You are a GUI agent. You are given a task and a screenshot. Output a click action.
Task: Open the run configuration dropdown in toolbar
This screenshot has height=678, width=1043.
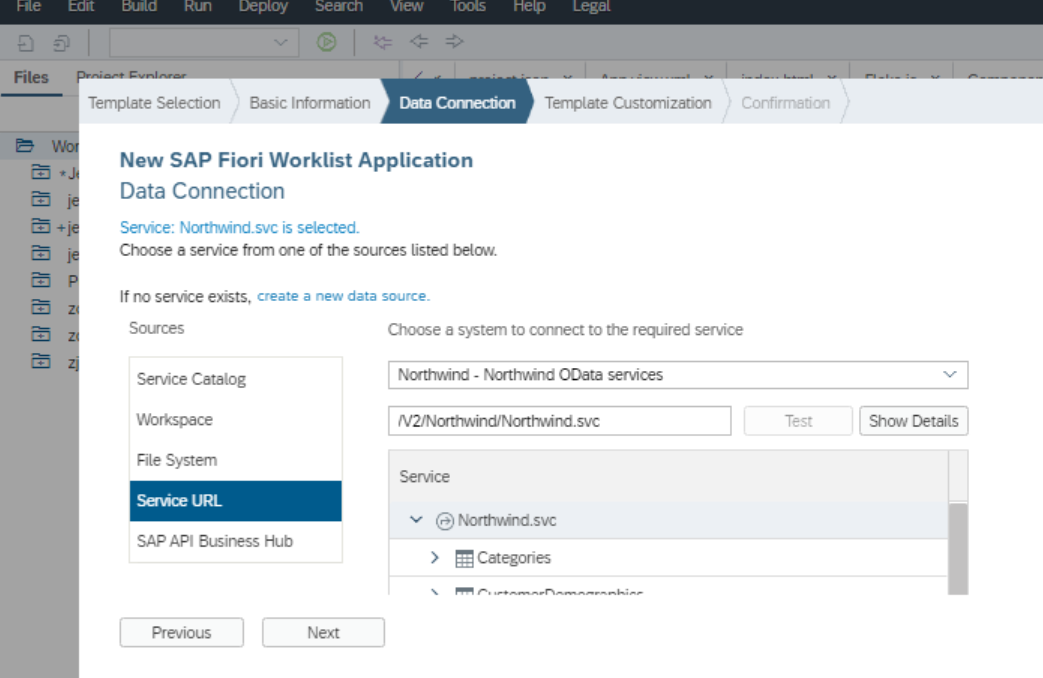[204, 43]
